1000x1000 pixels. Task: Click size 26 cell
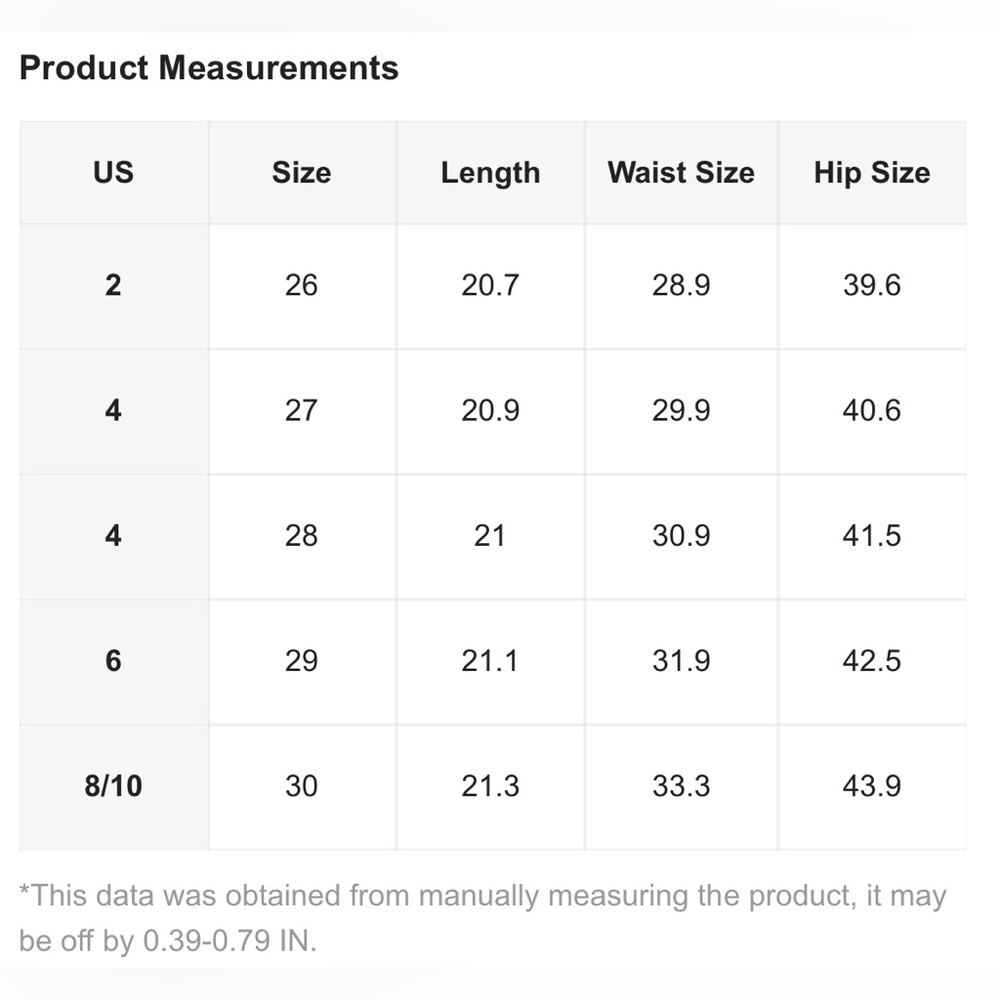coord(302,286)
